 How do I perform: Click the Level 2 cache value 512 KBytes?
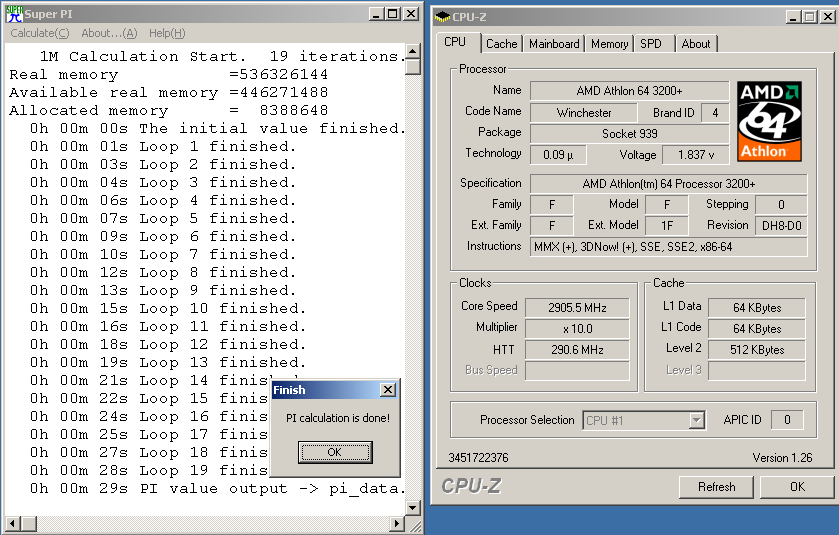click(757, 350)
